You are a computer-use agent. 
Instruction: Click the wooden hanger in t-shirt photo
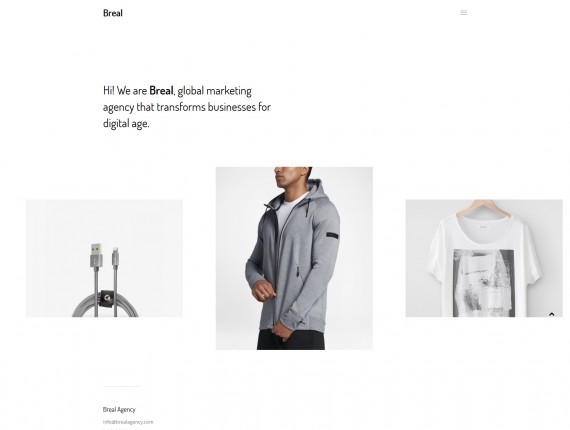[482, 210]
